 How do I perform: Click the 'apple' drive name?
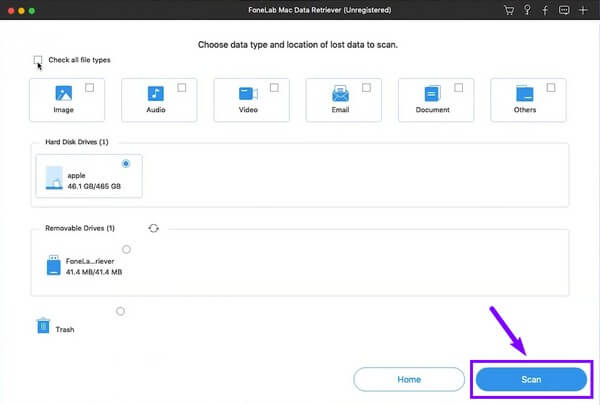77,176
